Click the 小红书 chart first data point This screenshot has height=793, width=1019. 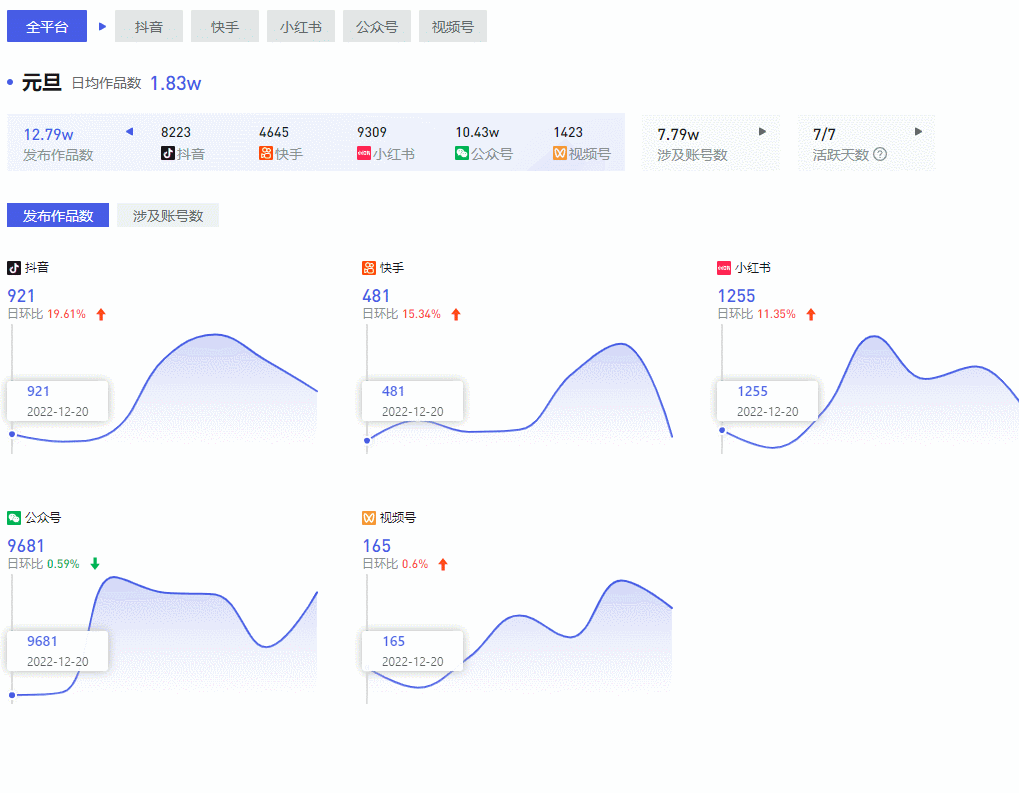coord(722,430)
